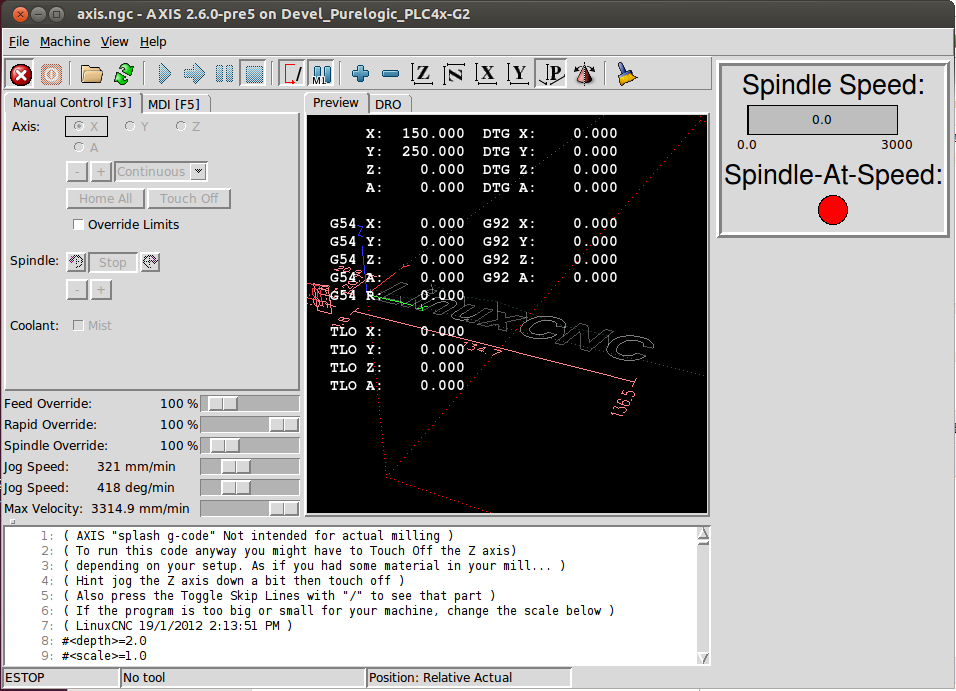Zoom in on the preview

tap(360, 74)
